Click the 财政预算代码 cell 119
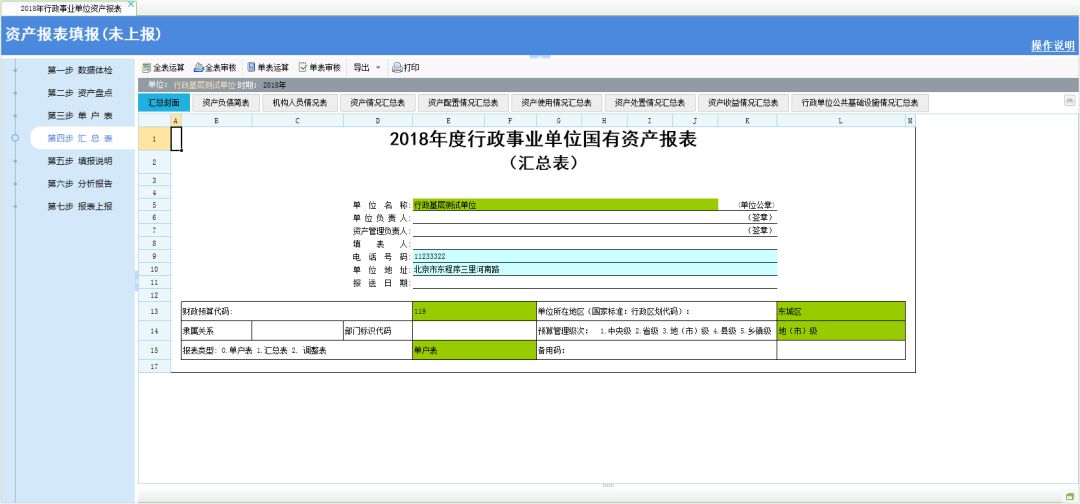The height and width of the screenshot is (504, 1080). click(x=474, y=311)
